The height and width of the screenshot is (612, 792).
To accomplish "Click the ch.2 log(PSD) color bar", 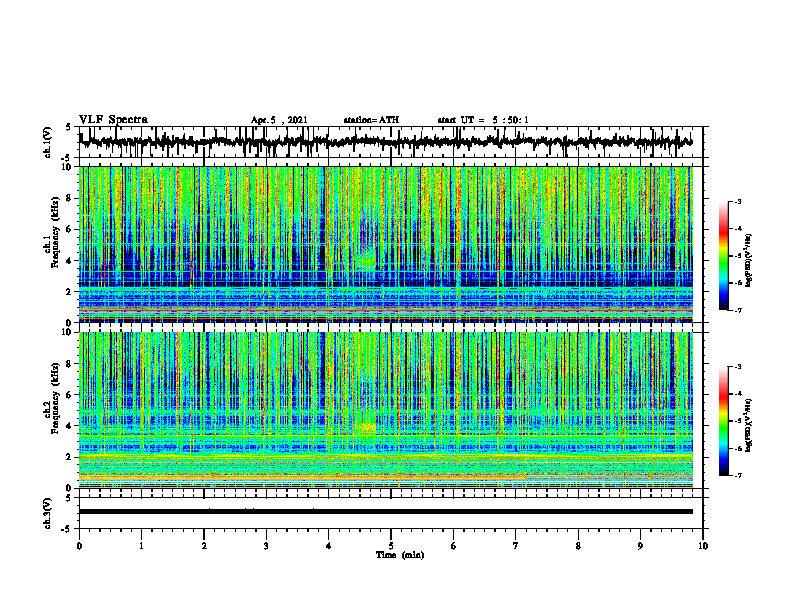I will click(724, 421).
